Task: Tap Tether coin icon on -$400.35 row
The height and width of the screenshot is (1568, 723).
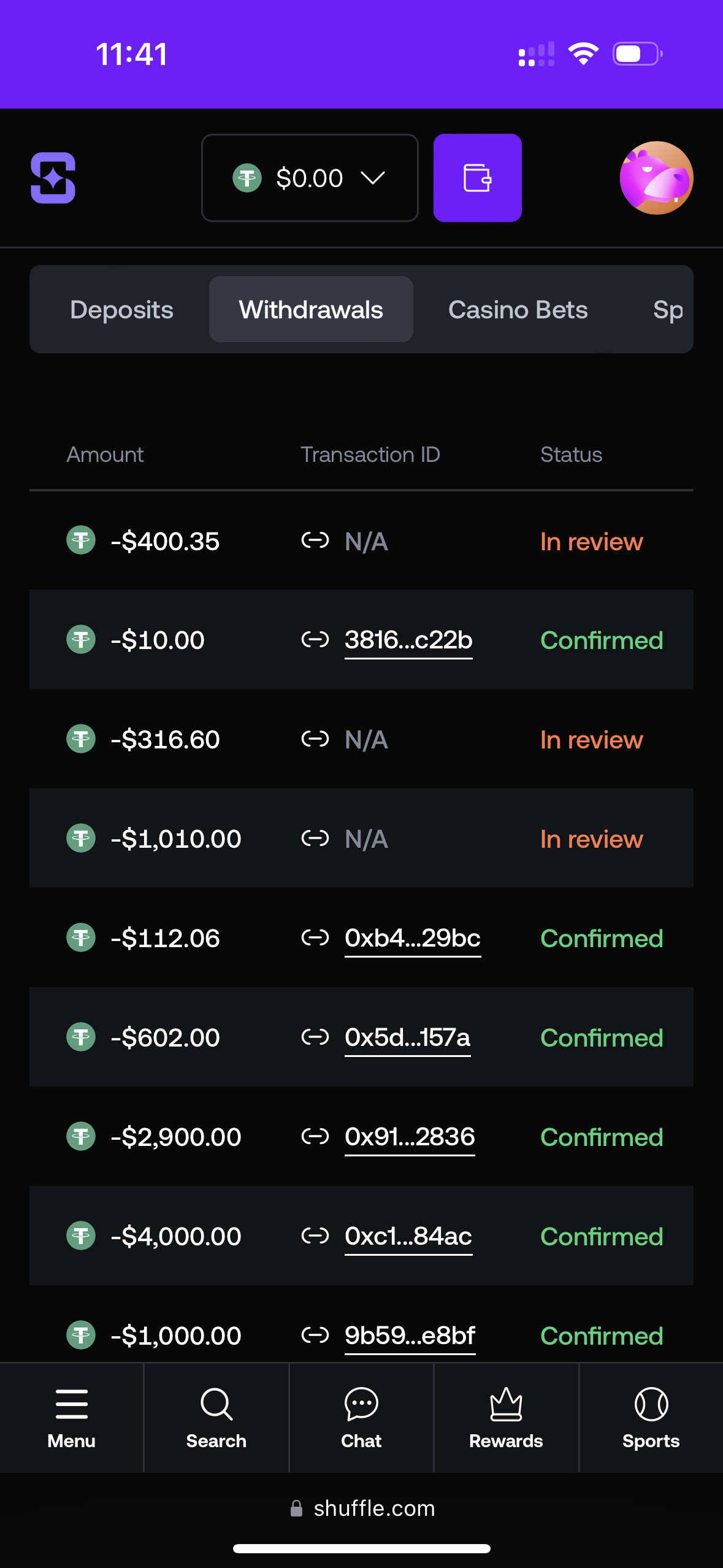Action: click(x=81, y=540)
